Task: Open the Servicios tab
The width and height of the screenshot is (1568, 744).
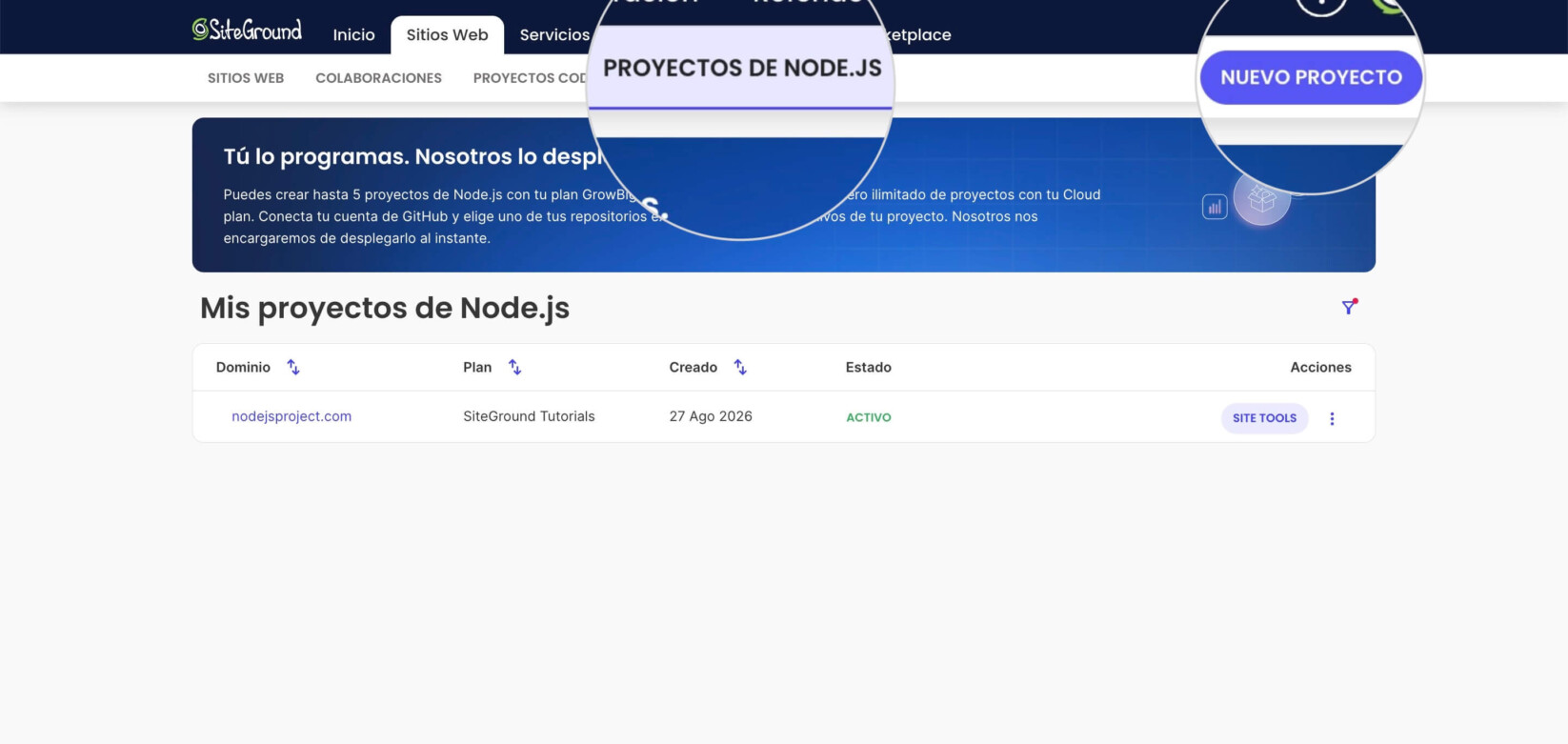Action: [554, 34]
